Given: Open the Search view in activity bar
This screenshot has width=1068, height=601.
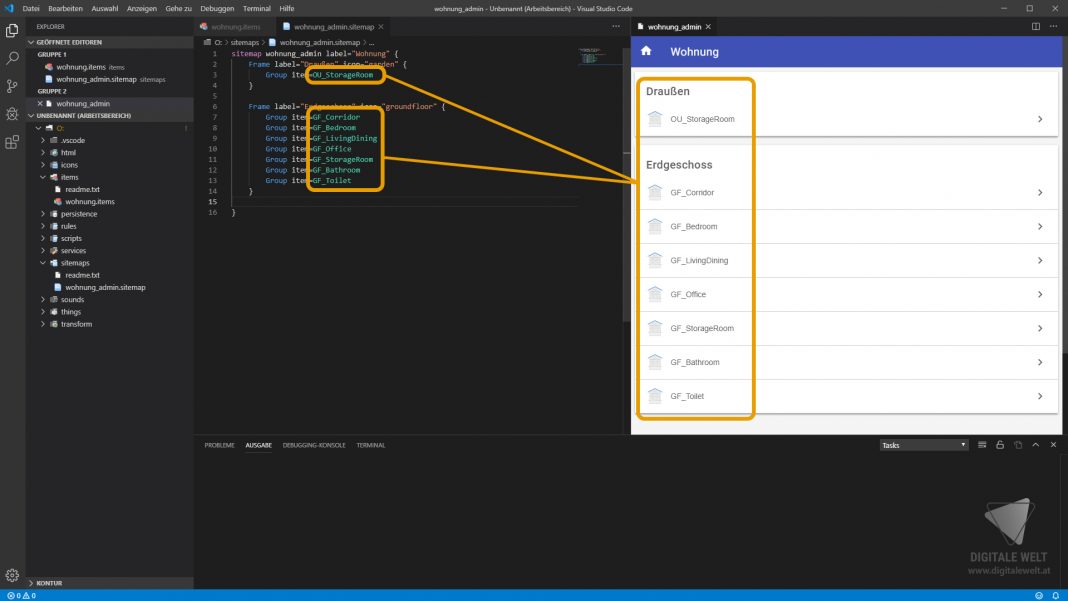Looking at the screenshot, I should tap(12, 59).
